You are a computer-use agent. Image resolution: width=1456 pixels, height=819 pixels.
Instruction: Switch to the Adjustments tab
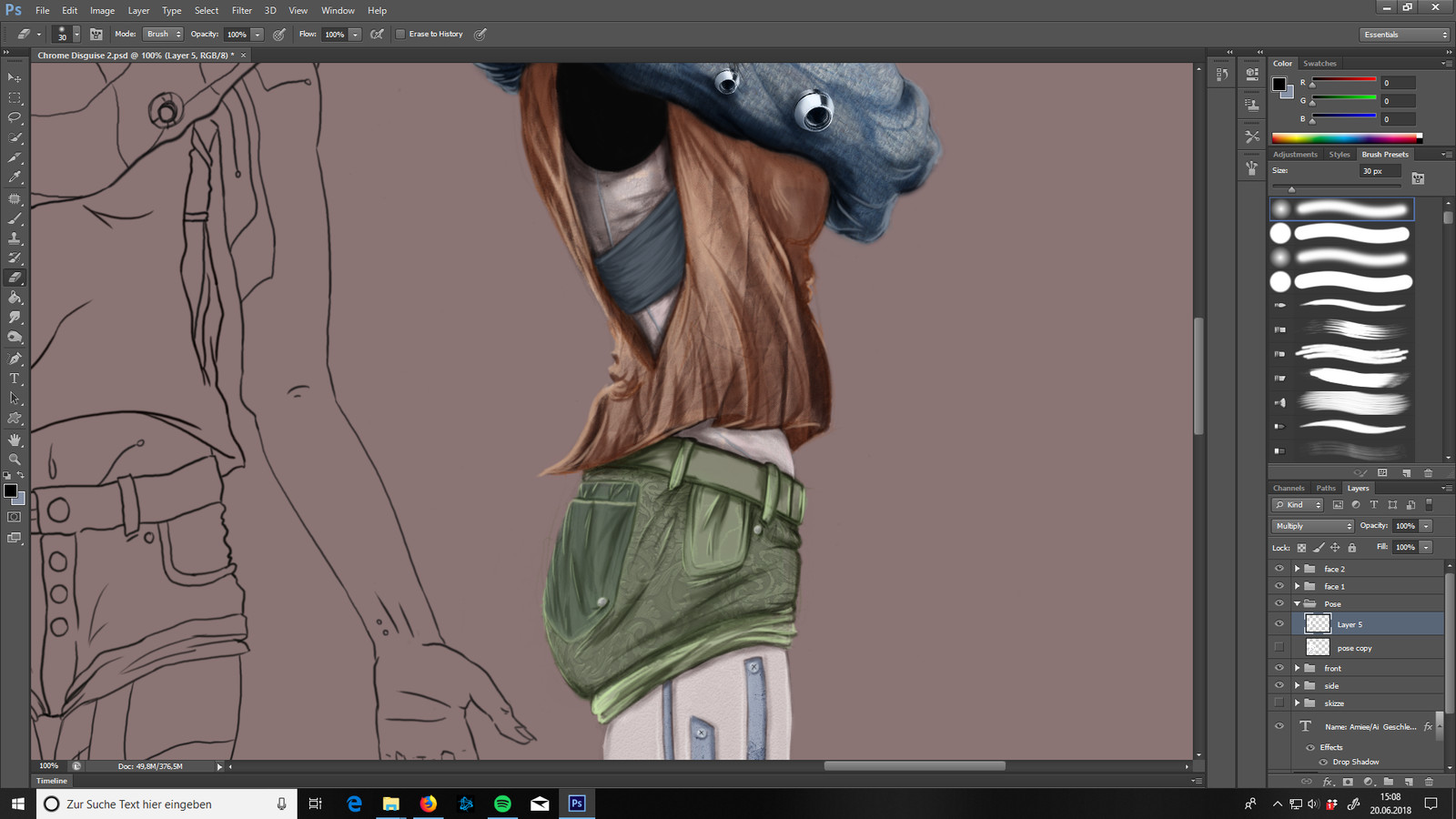tap(1295, 155)
